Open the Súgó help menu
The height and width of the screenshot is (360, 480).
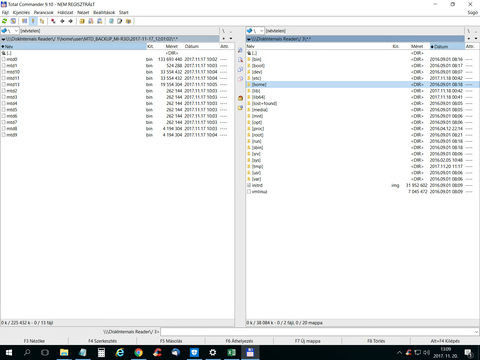(473, 12)
